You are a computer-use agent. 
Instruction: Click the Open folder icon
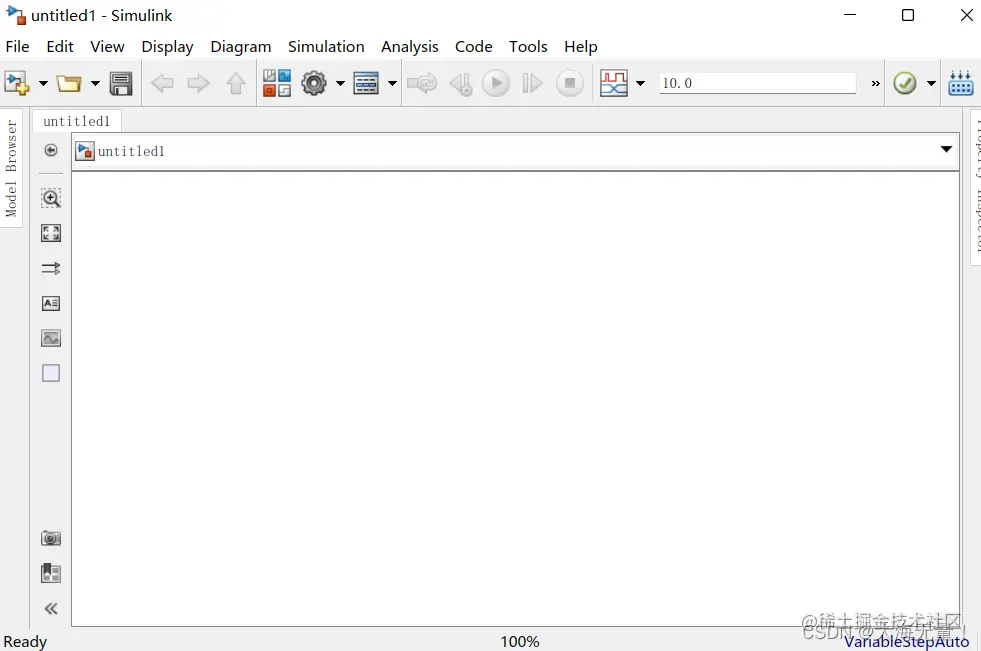pos(69,83)
